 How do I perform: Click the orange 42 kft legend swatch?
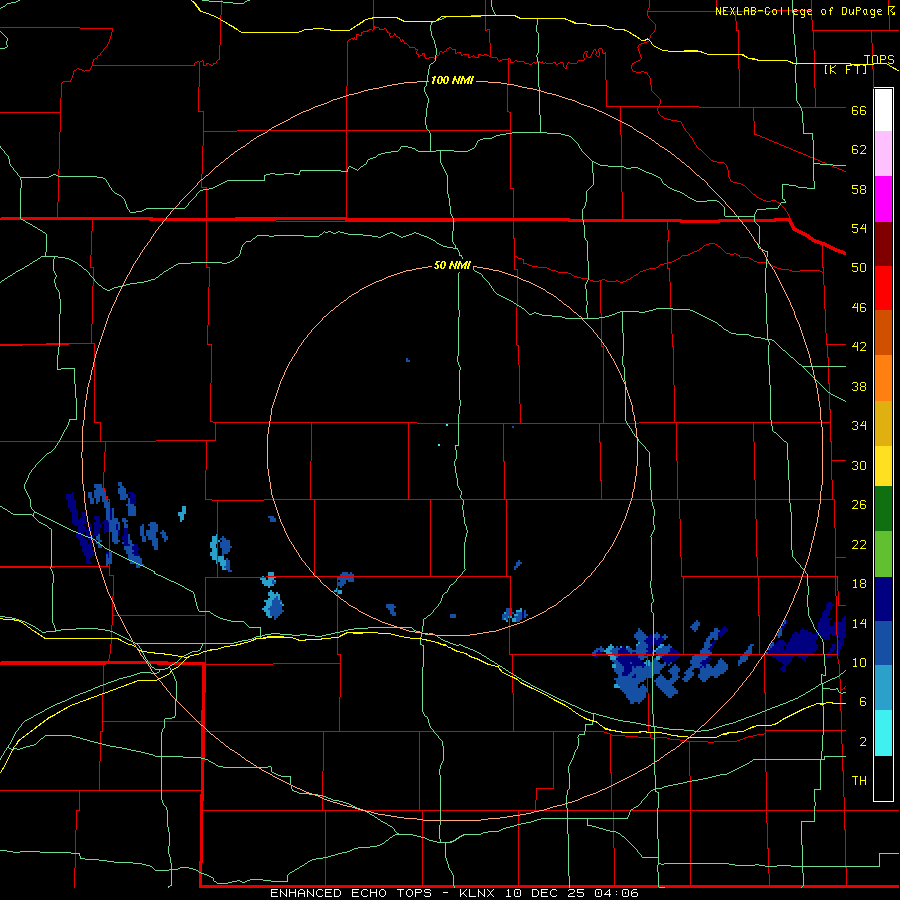pos(883,378)
